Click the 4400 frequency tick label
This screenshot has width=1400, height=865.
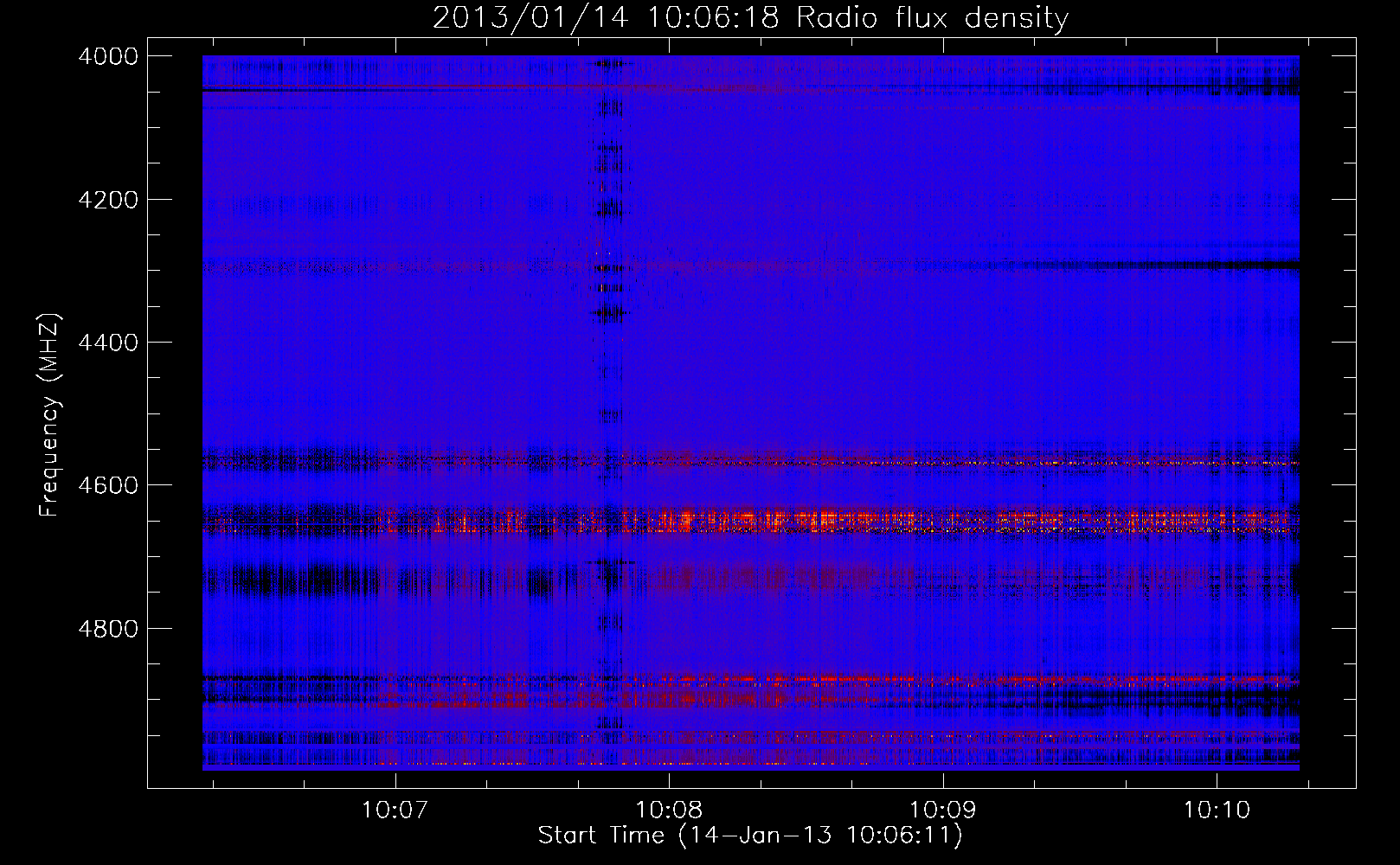pos(108,343)
